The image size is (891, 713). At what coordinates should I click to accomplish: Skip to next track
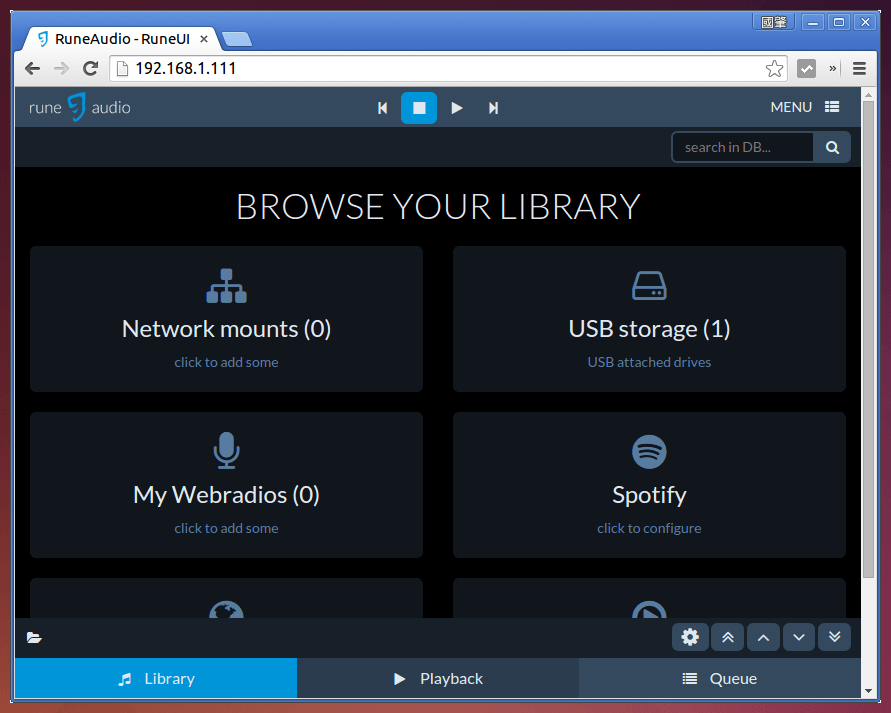click(493, 108)
